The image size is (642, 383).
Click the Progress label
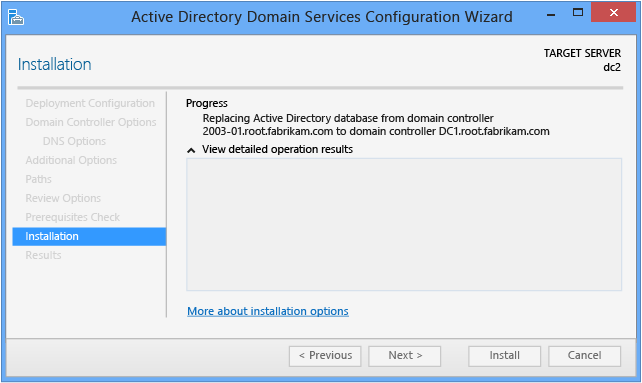click(x=207, y=103)
